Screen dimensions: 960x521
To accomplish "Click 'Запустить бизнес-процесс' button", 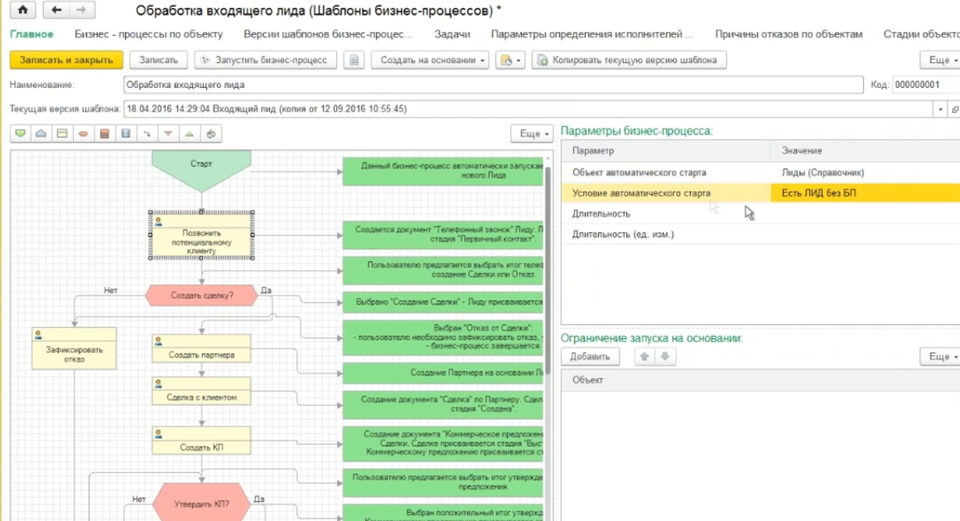I will point(265,60).
